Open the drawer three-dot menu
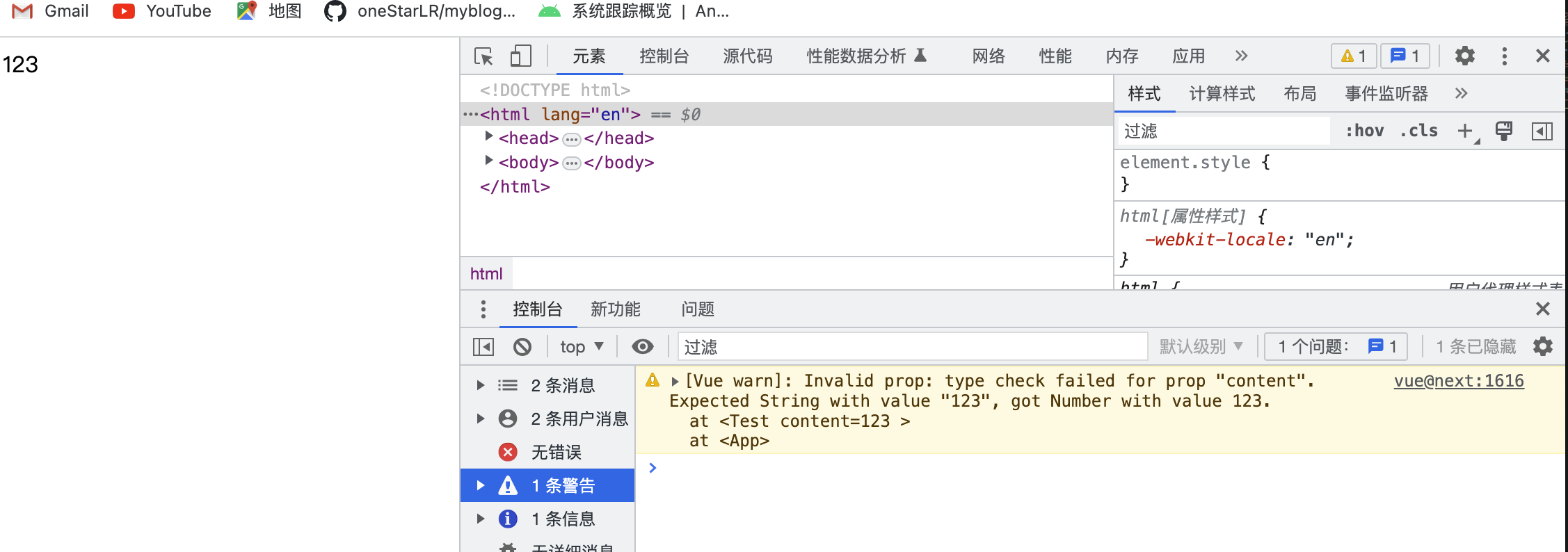This screenshot has height=552, width=1568. pos(483,309)
